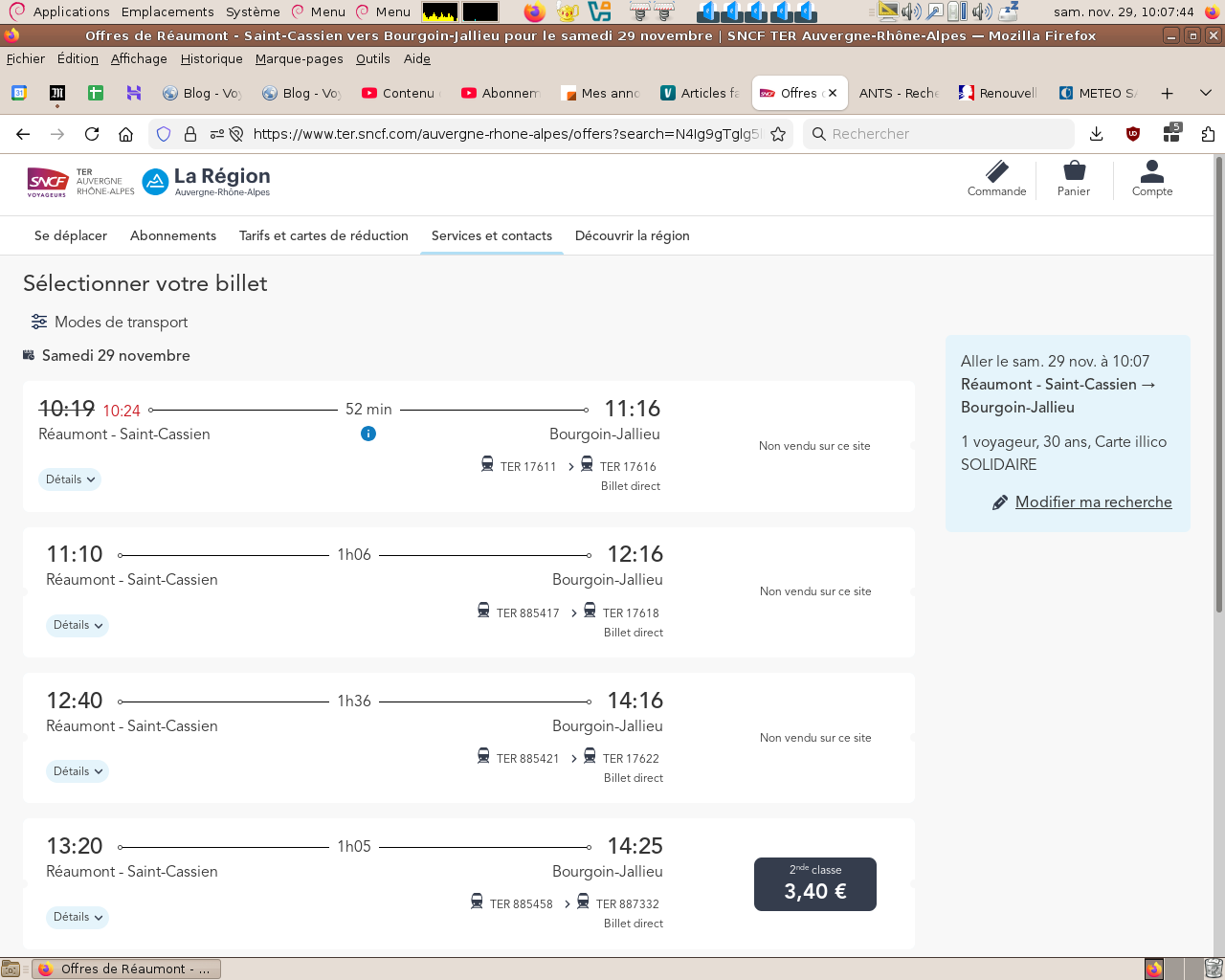Viewport: 1225px width, 980px height.
Task: Expand Détails for the 11:10 departure
Action: coord(78,625)
